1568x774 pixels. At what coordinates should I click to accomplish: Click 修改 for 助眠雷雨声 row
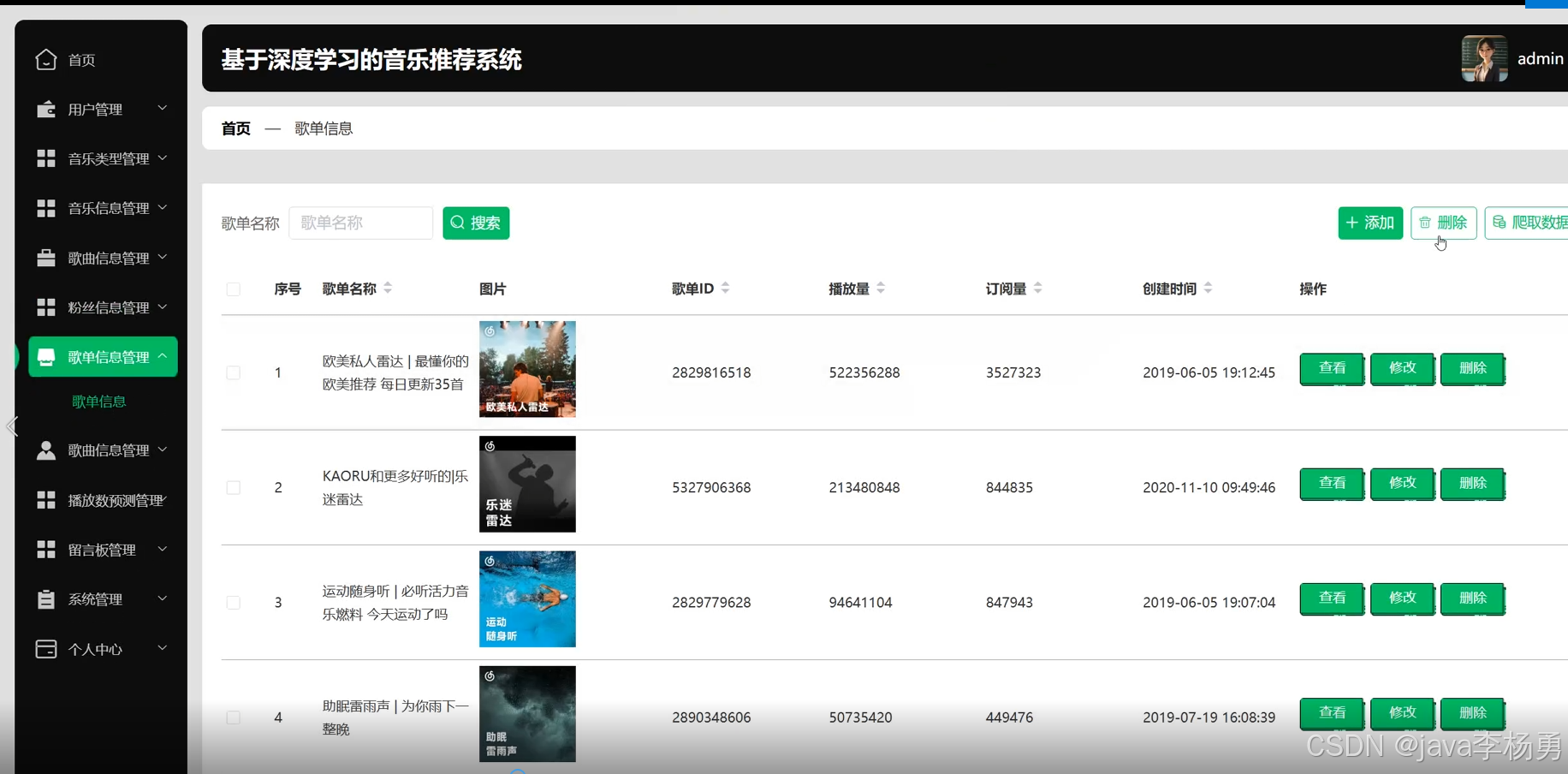point(1402,712)
